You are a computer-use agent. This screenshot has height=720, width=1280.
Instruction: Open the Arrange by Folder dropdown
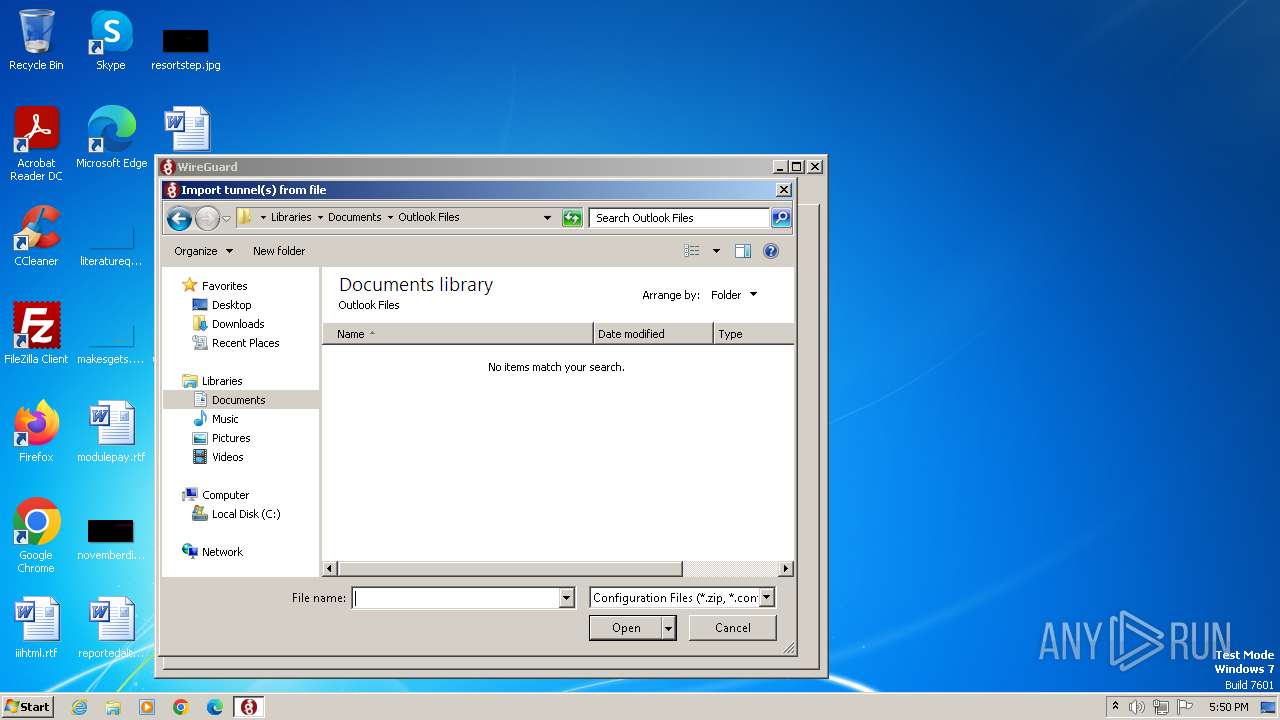point(735,295)
